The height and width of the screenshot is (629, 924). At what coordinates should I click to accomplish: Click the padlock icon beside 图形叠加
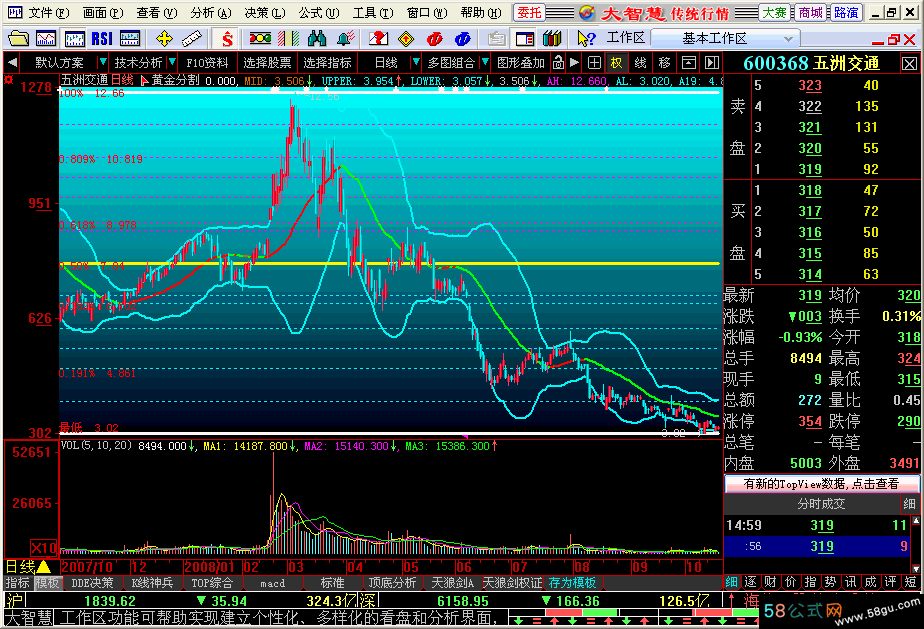pos(557,62)
